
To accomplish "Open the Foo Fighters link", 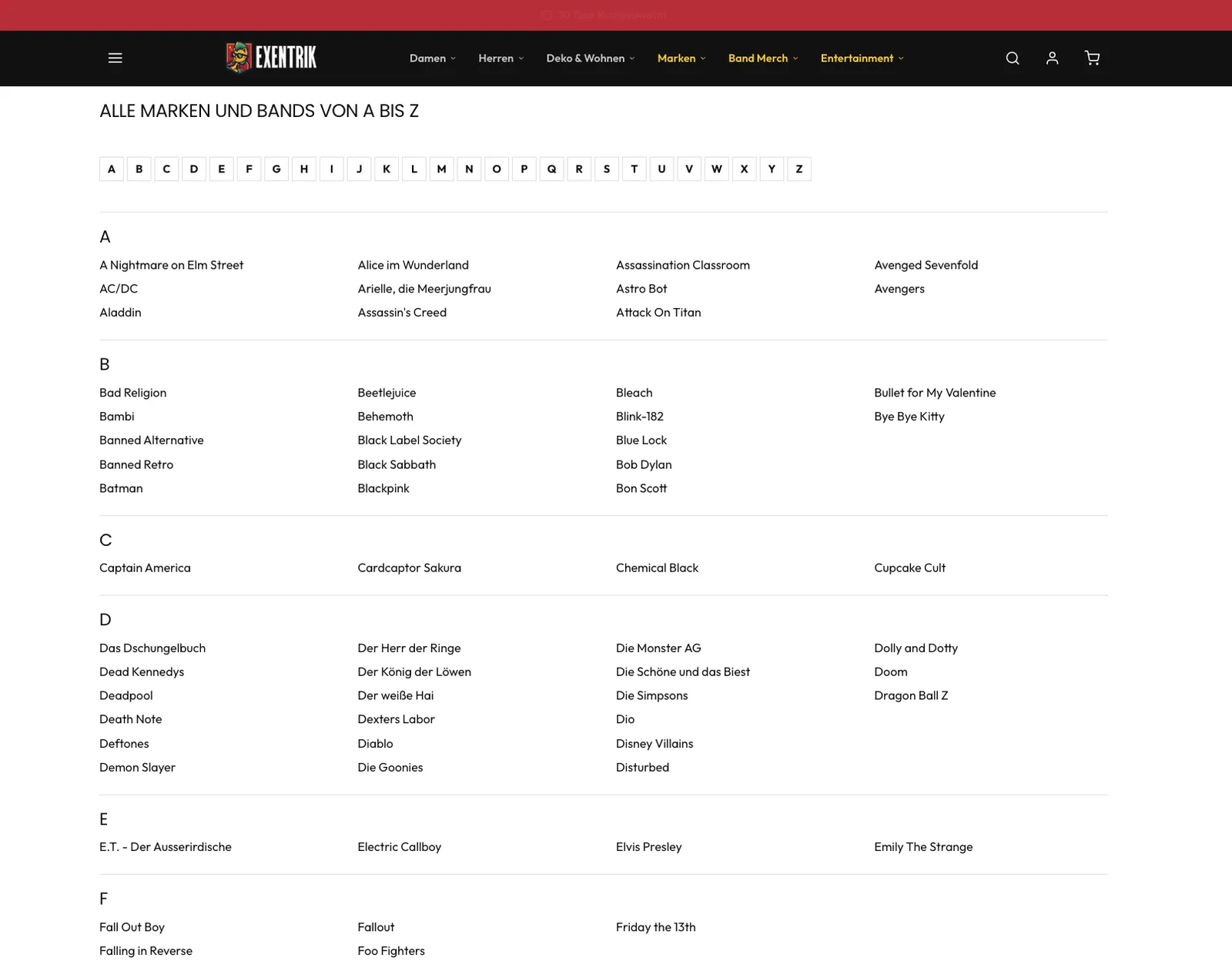I will [x=391, y=951].
